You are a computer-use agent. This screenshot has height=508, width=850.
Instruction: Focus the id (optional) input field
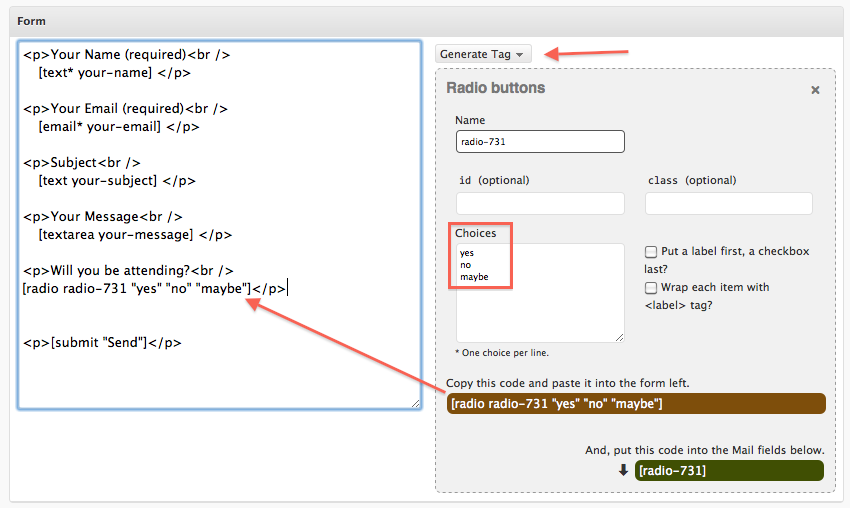tap(540, 204)
